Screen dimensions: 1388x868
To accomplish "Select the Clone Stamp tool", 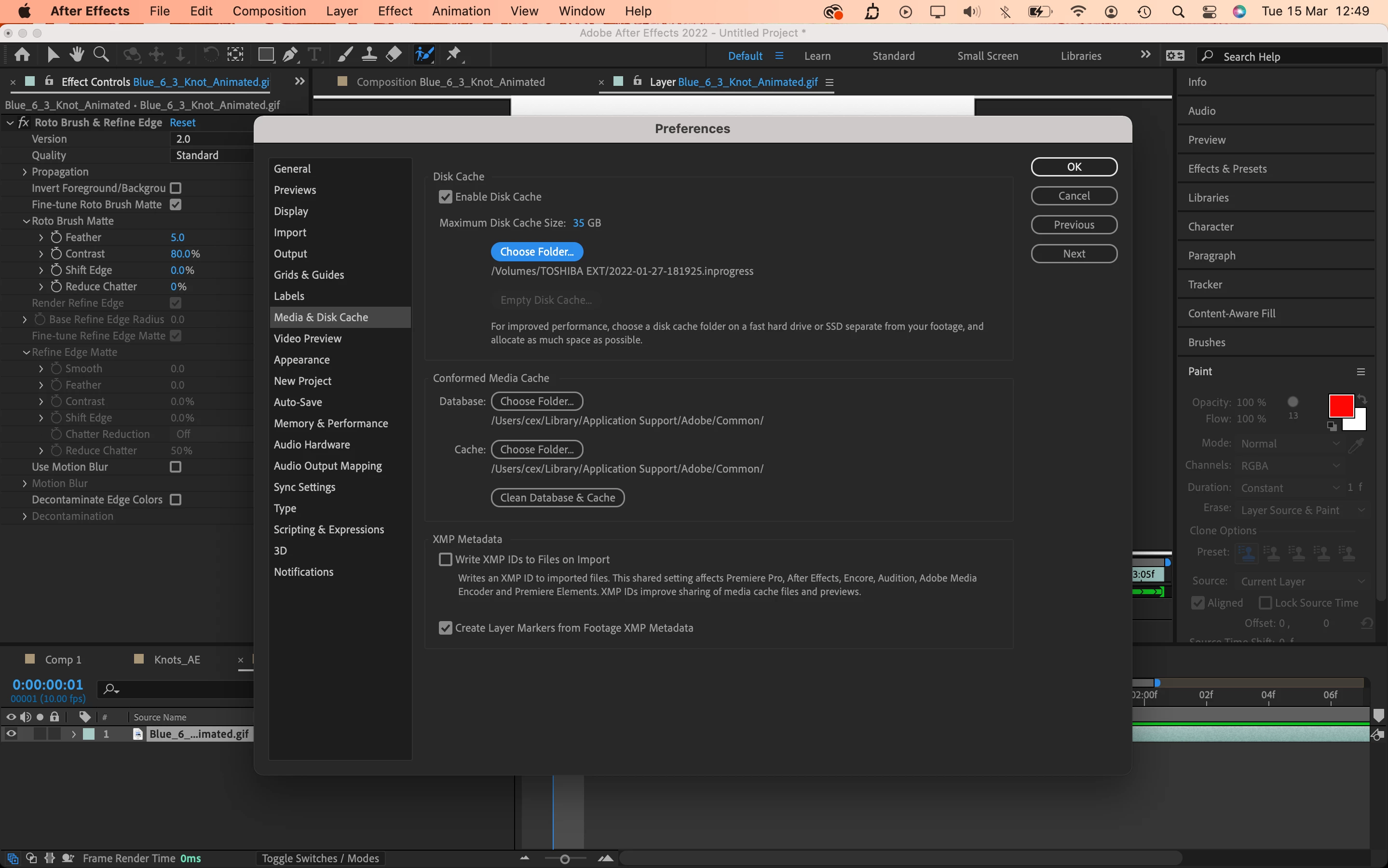I will (x=369, y=54).
